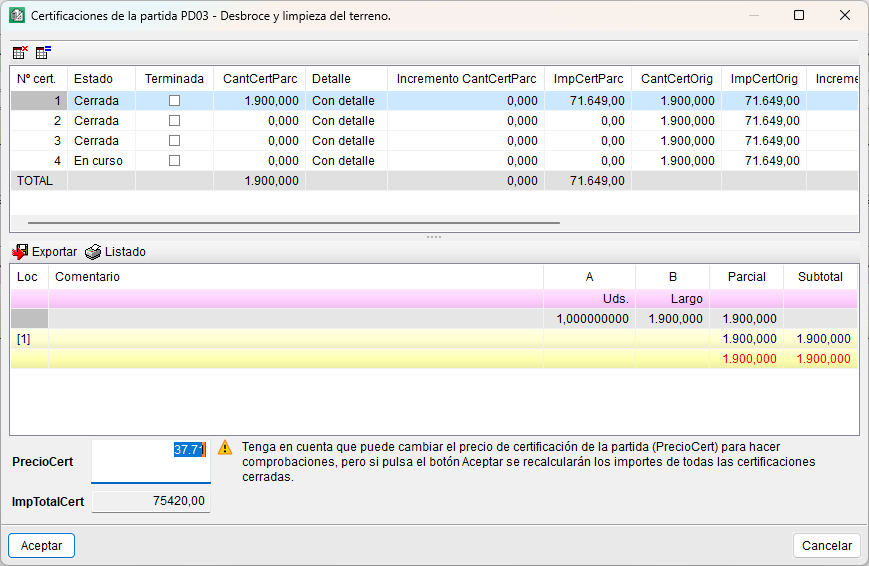Click the CantCertParc column header
Screen dimensions: 869x566
pos(260,79)
